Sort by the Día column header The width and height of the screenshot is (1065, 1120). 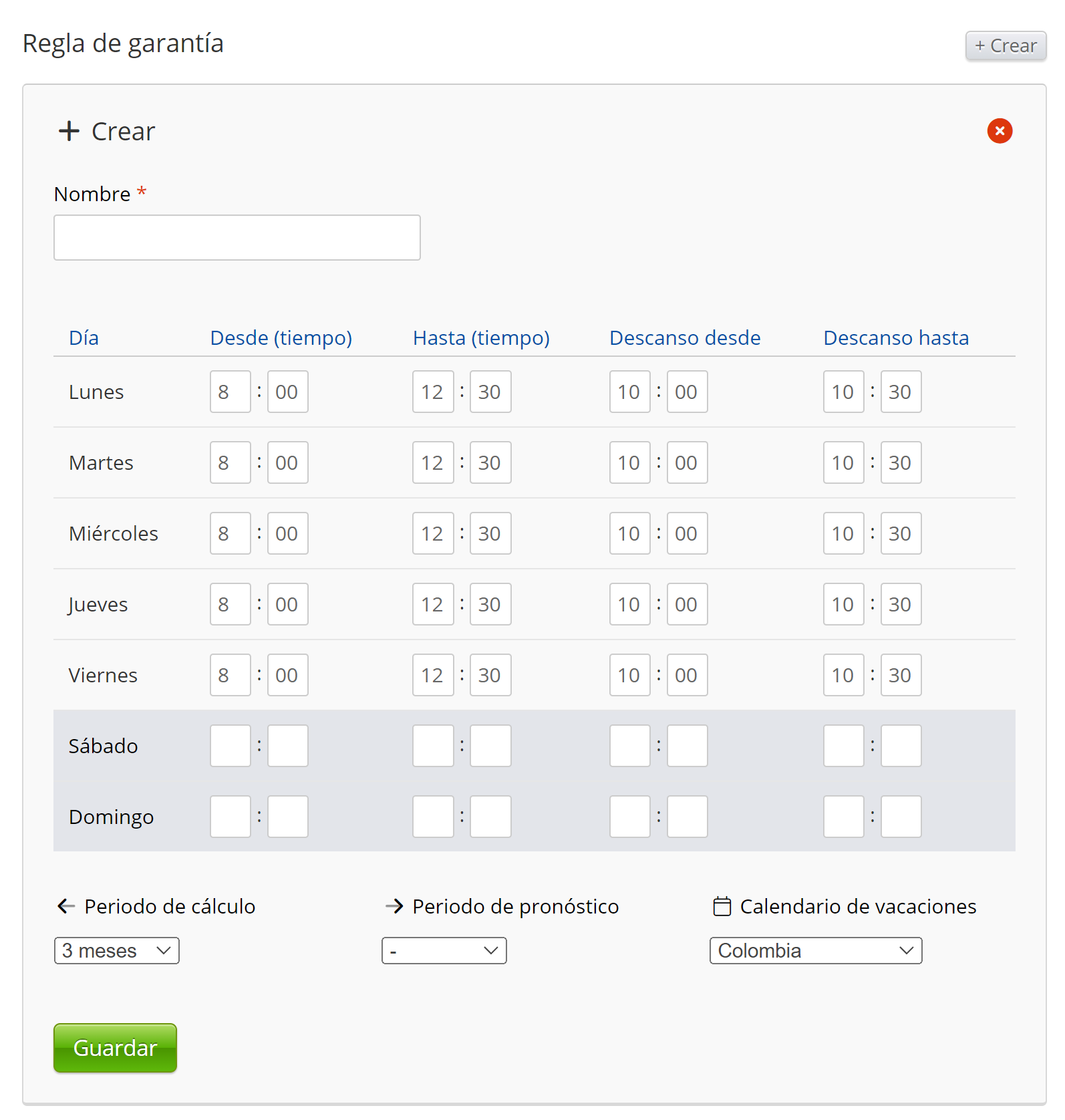[x=84, y=338]
